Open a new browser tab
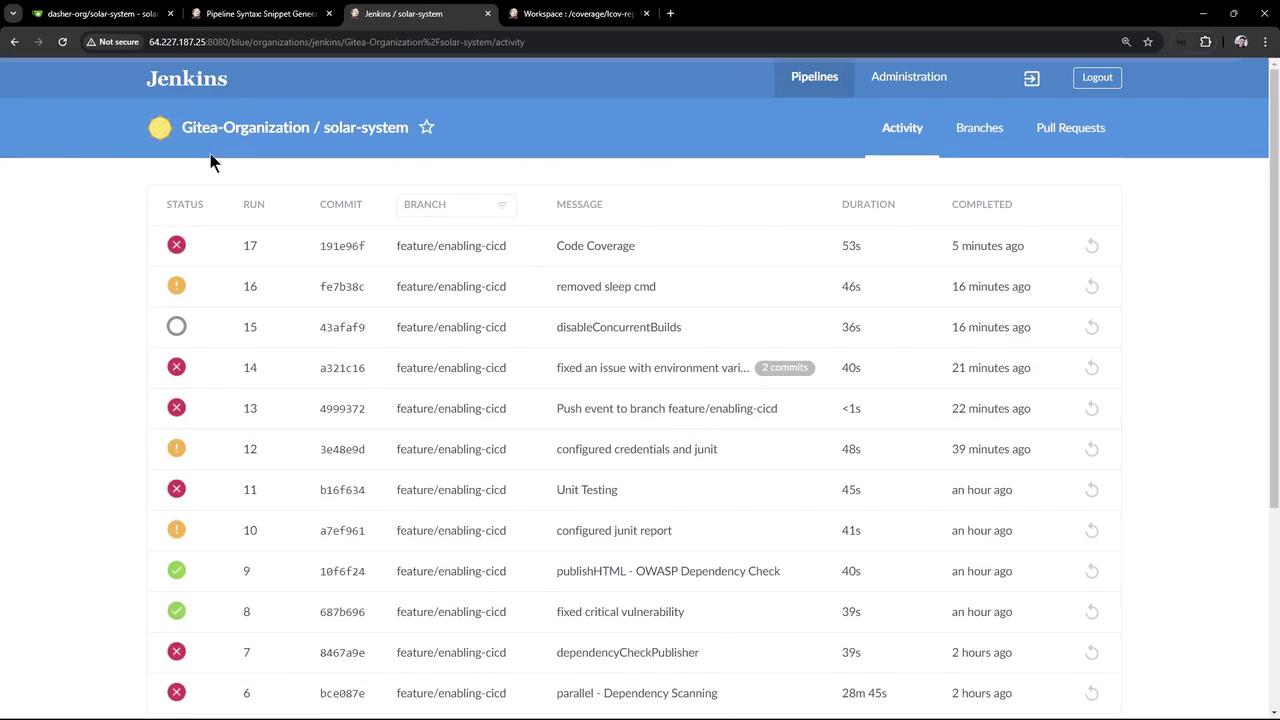The height and width of the screenshot is (720, 1280). pyautogui.click(x=670, y=14)
